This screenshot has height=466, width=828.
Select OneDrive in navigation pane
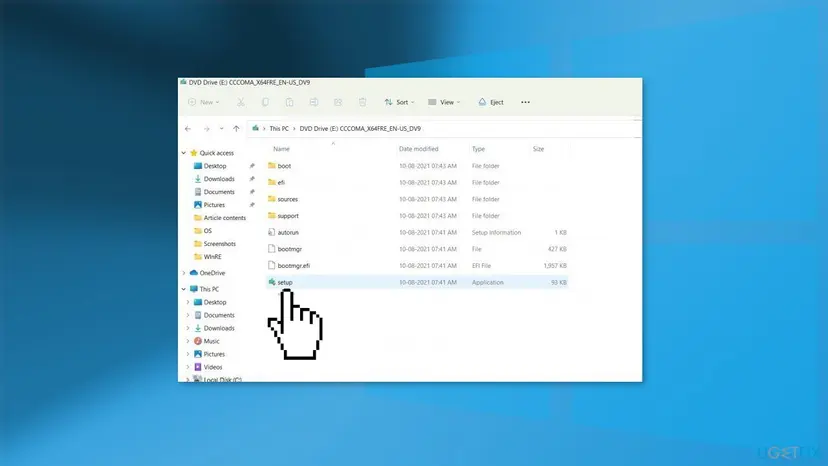pos(212,273)
